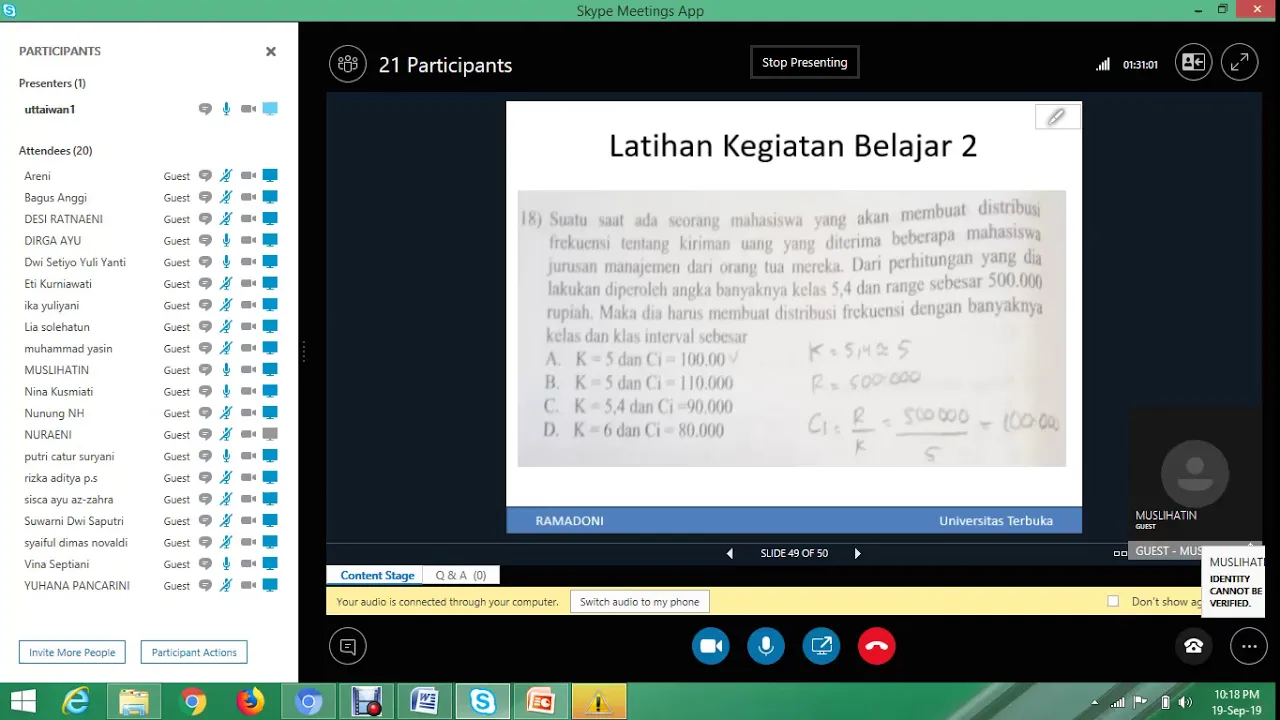
Task: Click Invite More People
Action: point(72,652)
